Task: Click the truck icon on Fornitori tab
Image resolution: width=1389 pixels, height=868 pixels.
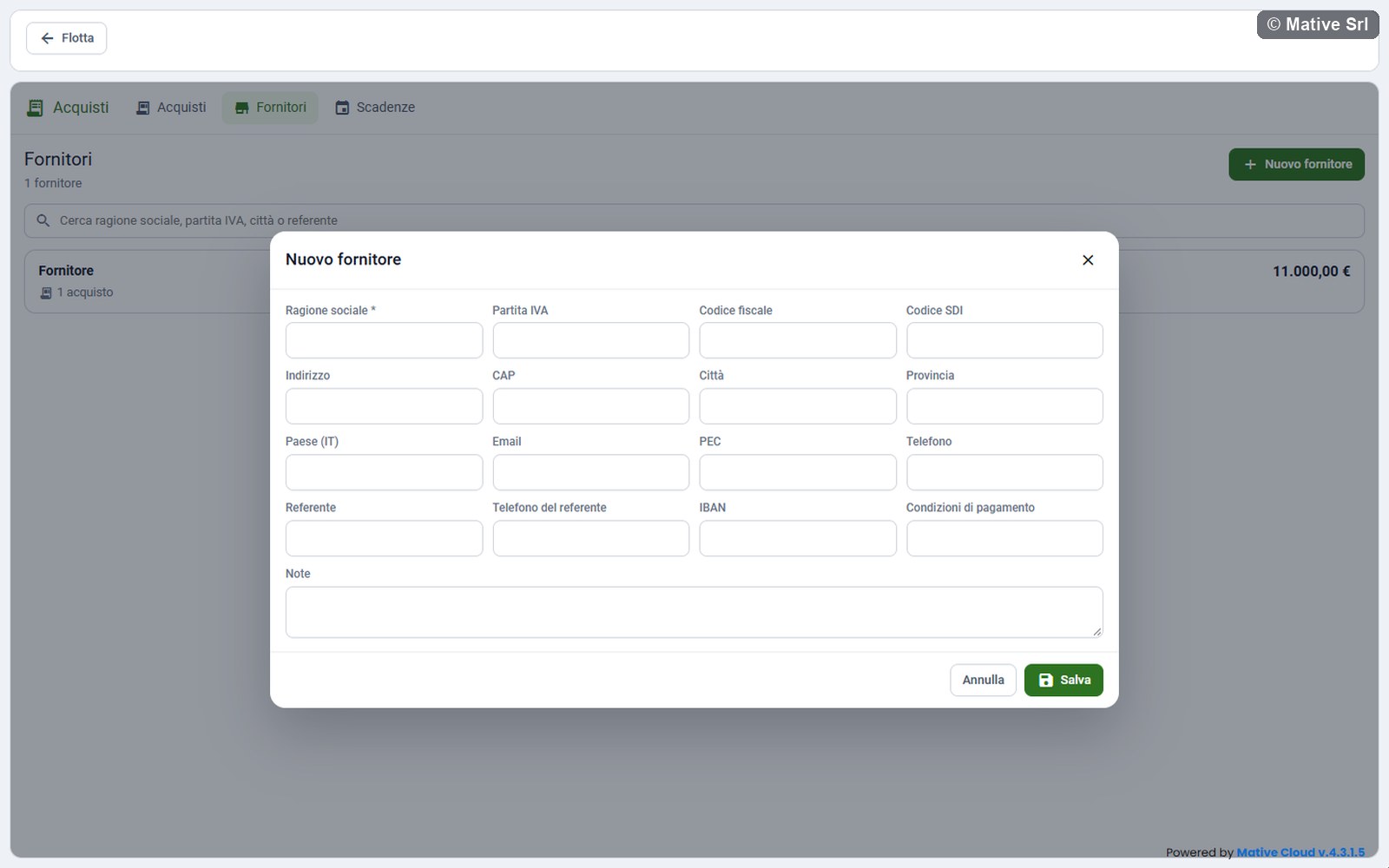Action: [x=242, y=108]
